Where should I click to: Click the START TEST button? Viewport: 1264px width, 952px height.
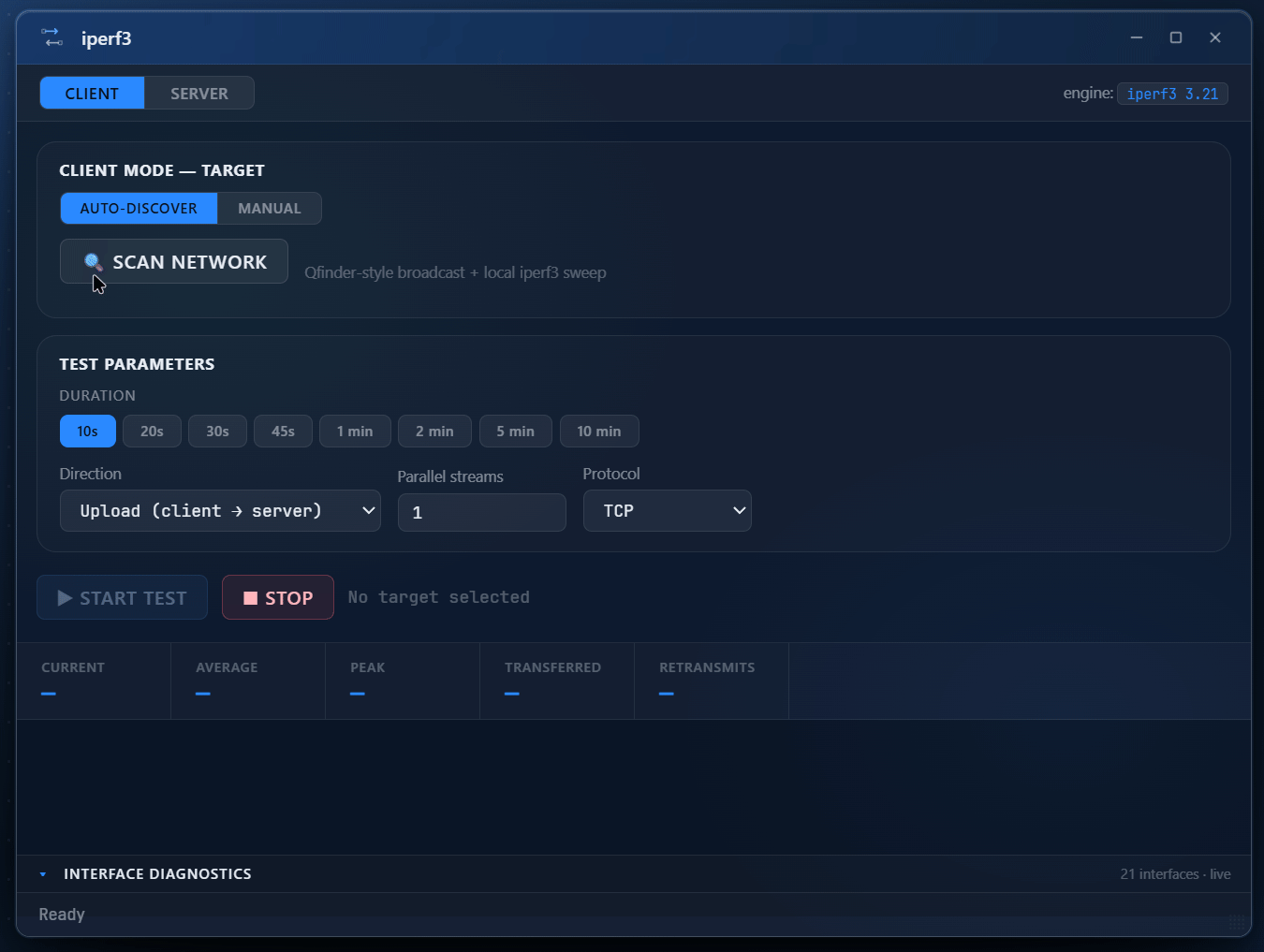tap(123, 597)
